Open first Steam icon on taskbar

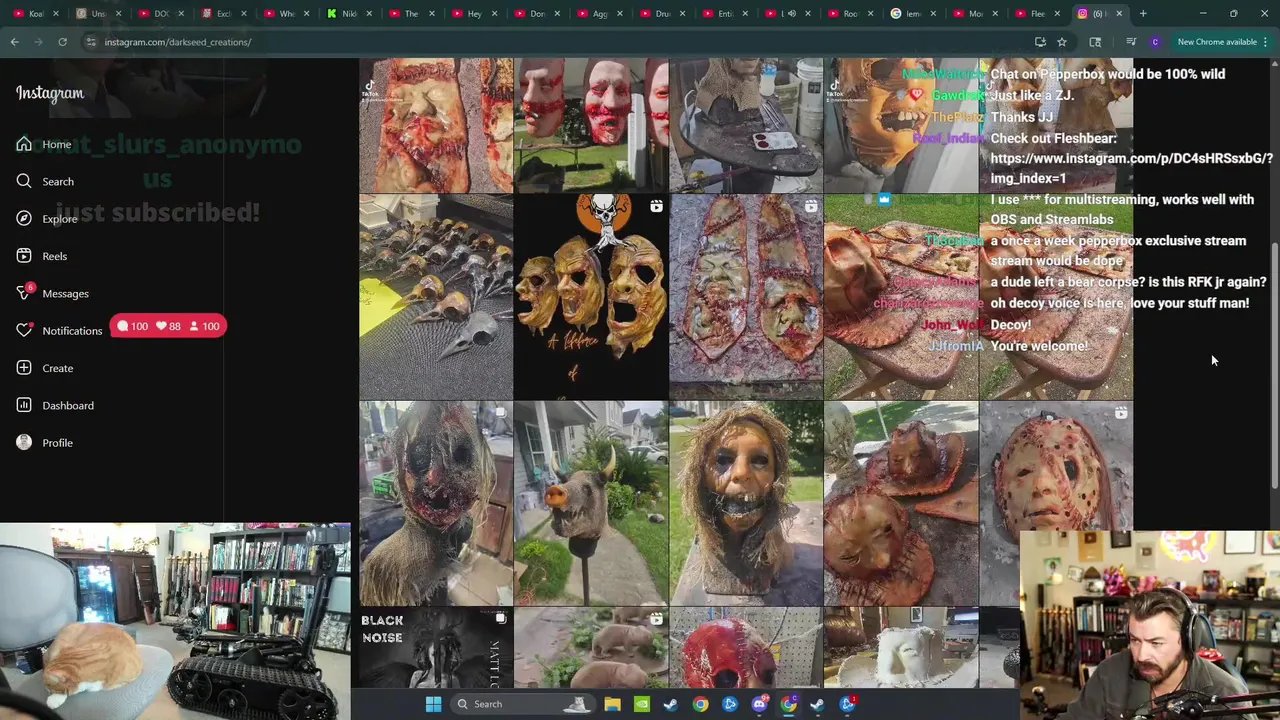671,704
